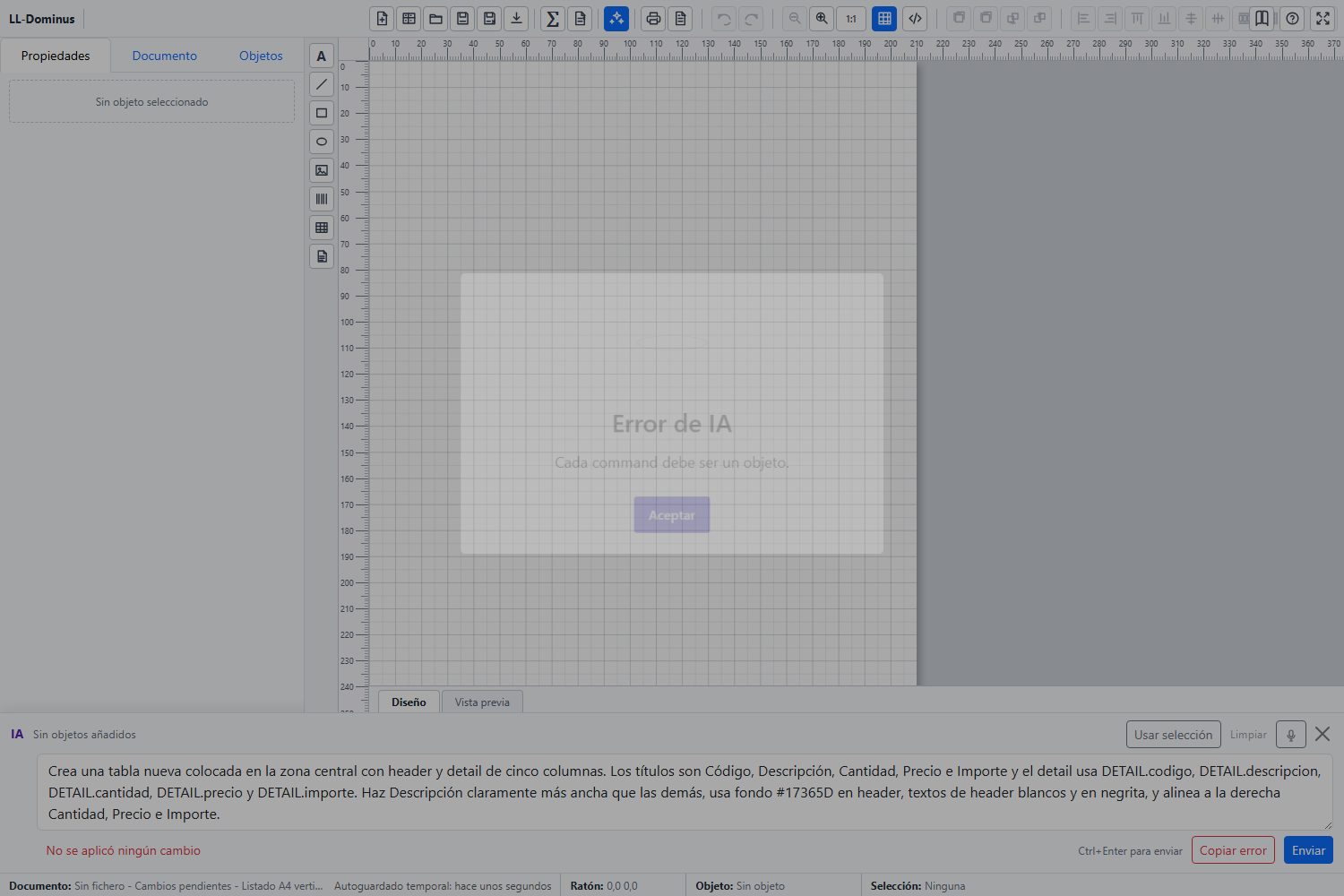Click the 'Documento: Sin fichero' status entry
Screen dimensions: 1344x896
(166, 885)
